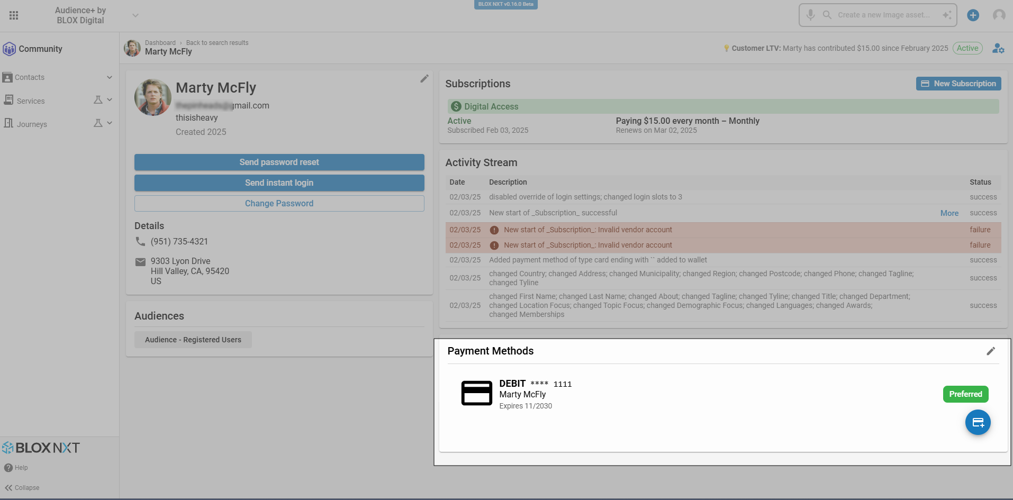This screenshot has width=1013, height=500.
Task: Click the address line "9303 Lyon Drive"
Action: pyautogui.click(x=180, y=262)
